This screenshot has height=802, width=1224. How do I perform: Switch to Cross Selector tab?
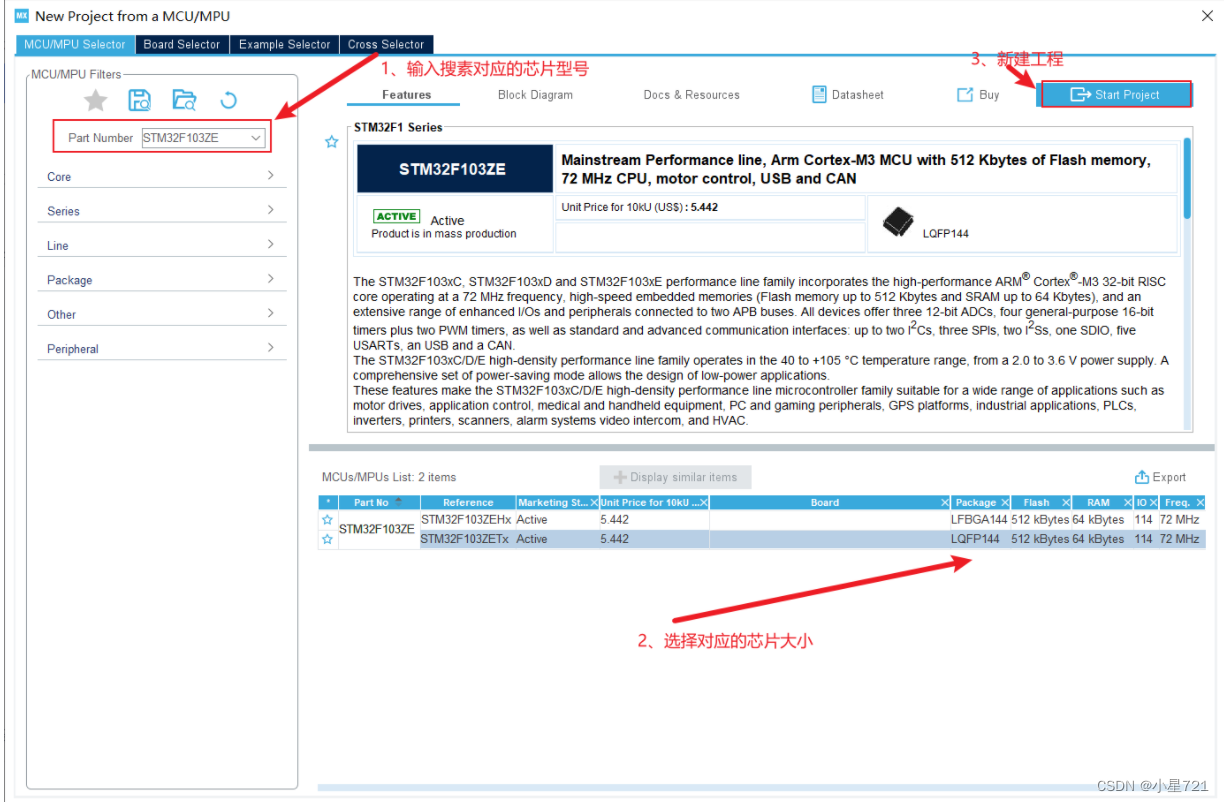click(386, 44)
